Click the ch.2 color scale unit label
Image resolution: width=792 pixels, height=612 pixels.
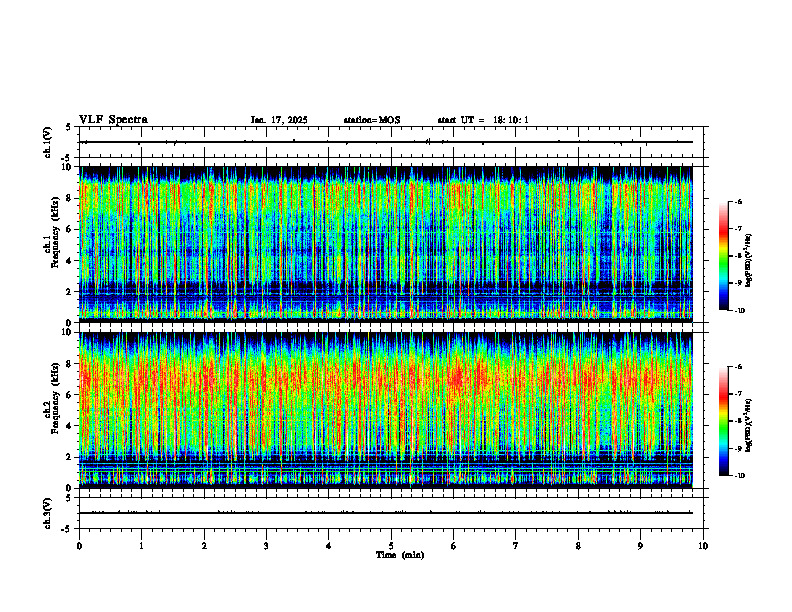(749, 424)
